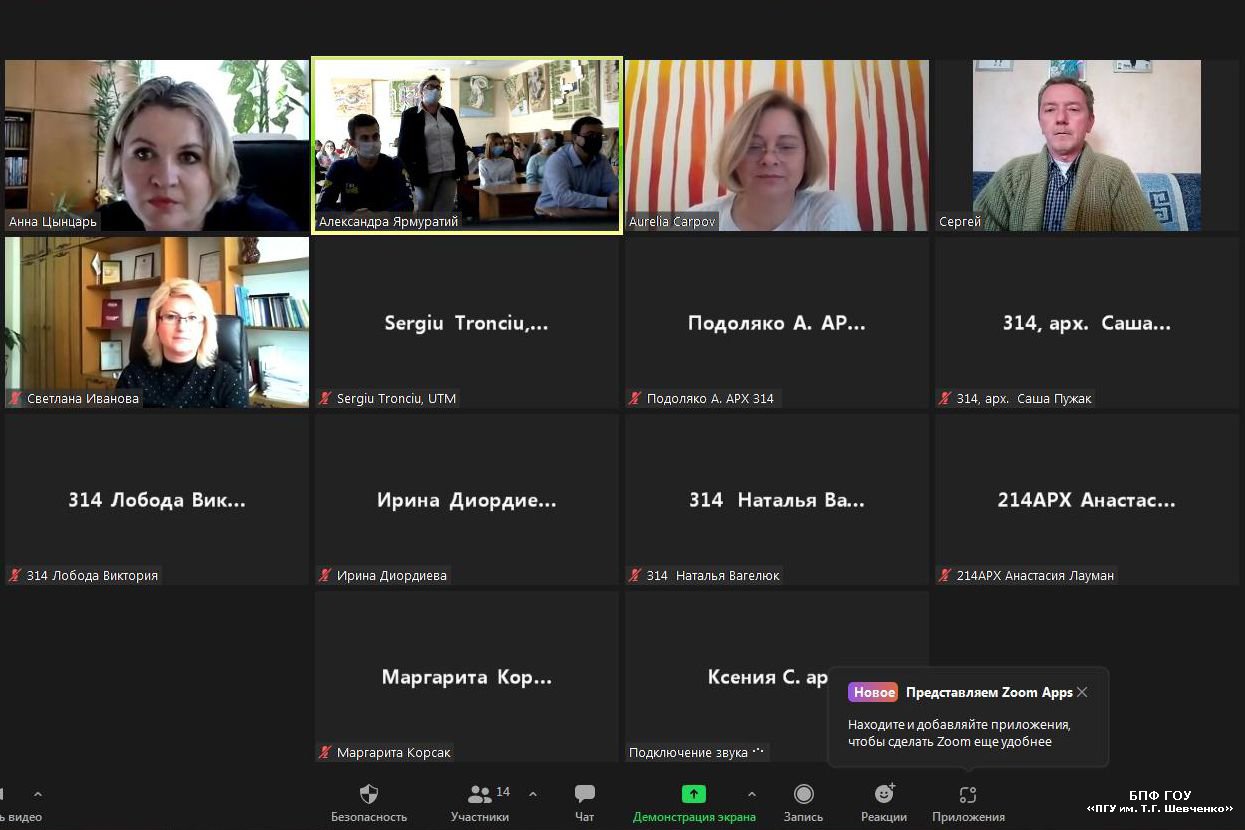Select Светлана Иванова video tile
The height and width of the screenshot is (830, 1245).
click(157, 322)
